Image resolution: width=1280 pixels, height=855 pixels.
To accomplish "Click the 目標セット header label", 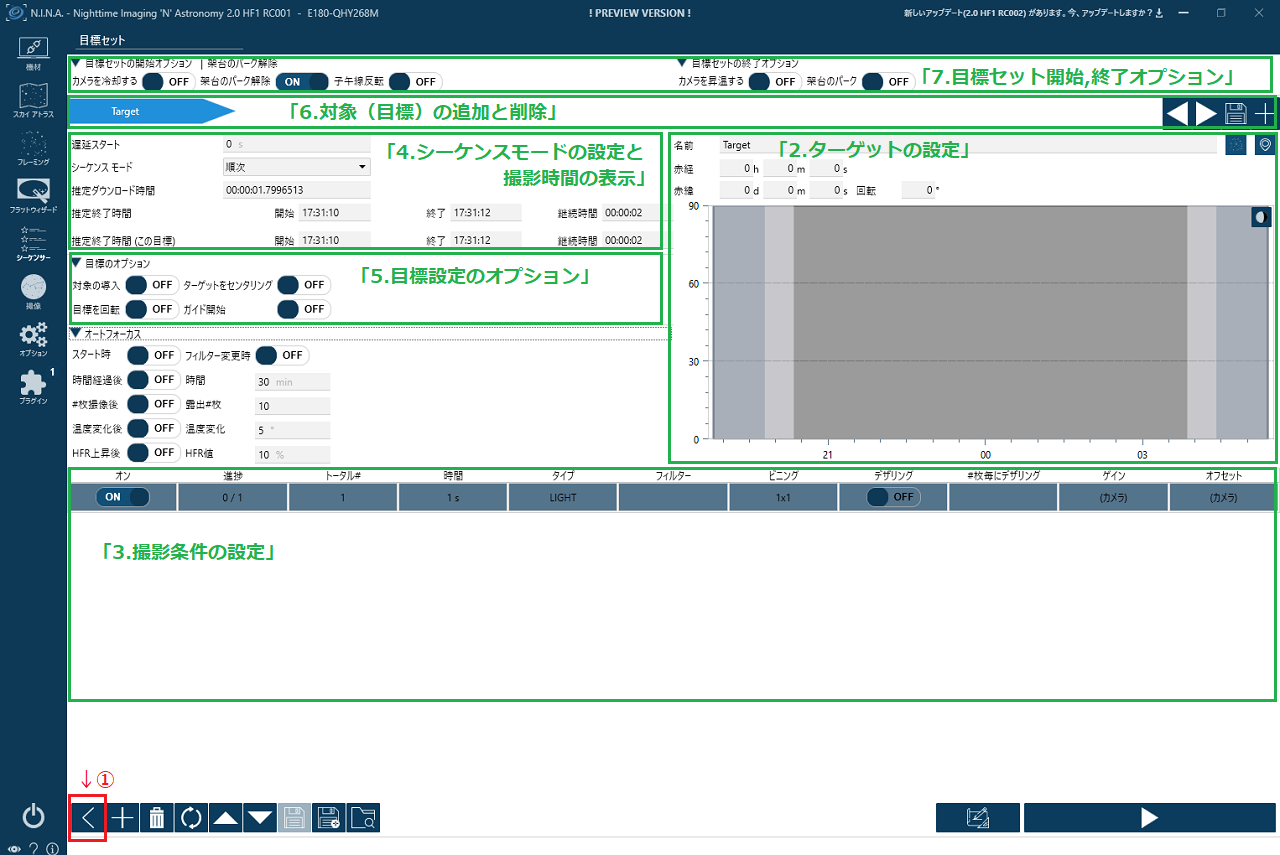I will [102, 40].
